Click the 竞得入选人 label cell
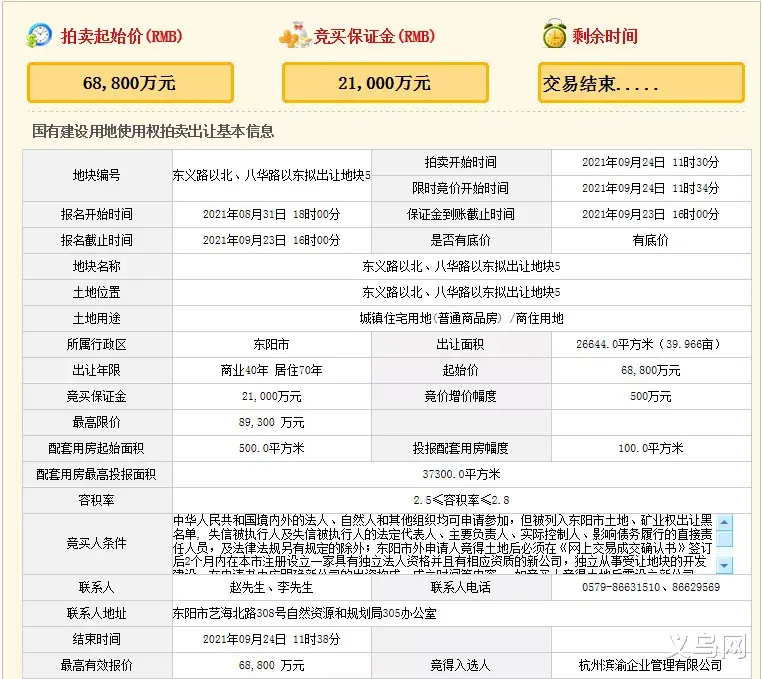Image resolution: width=762 pixels, height=679 pixels. [x=461, y=665]
